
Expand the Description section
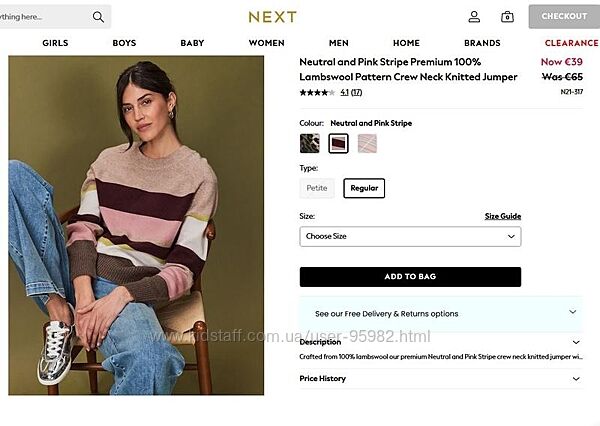click(x=441, y=342)
